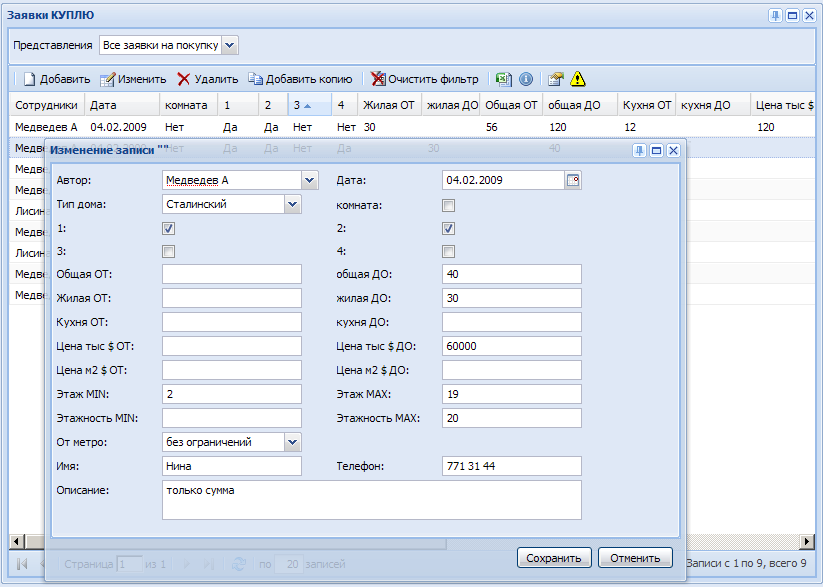The height and width of the screenshot is (587, 823).
Task: Click the Цена тыс $ ДО field
Action: (x=512, y=346)
